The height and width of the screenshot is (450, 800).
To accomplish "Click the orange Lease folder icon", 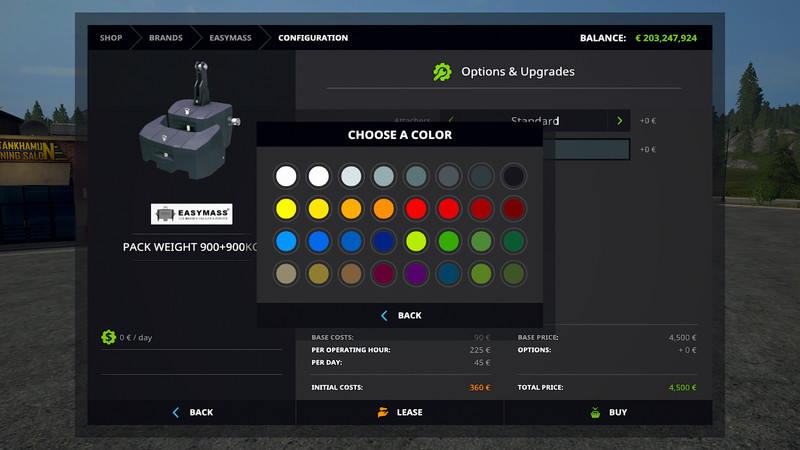I will pyautogui.click(x=383, y=412).
